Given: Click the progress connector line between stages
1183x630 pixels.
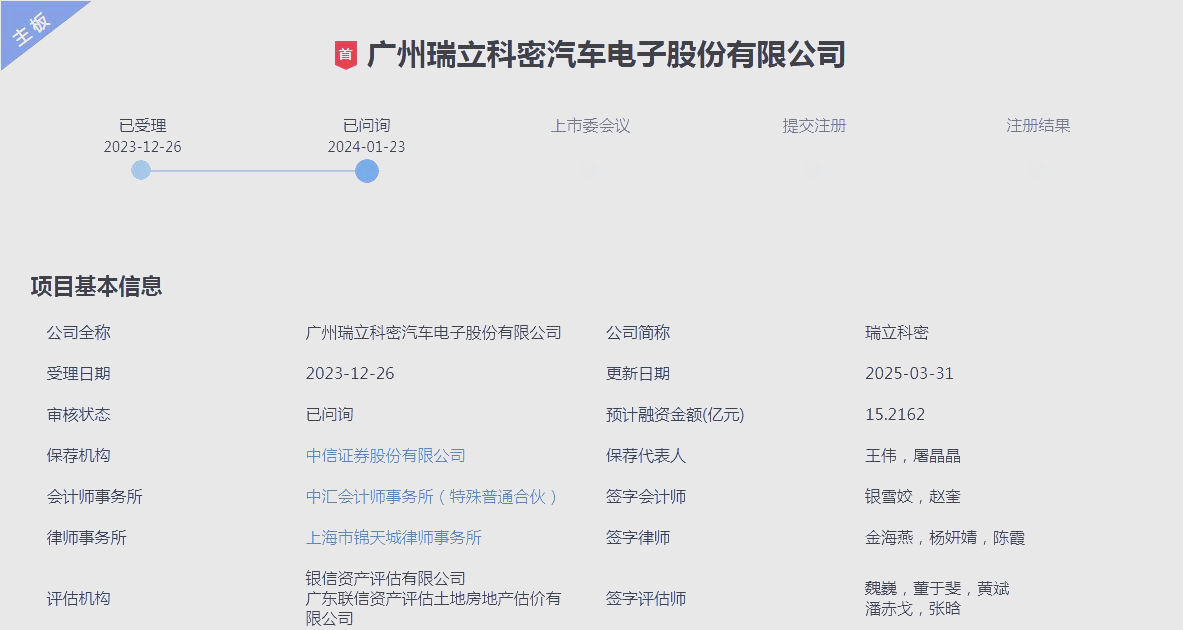Looking at the screenshot, I should [x=253, y=170].
